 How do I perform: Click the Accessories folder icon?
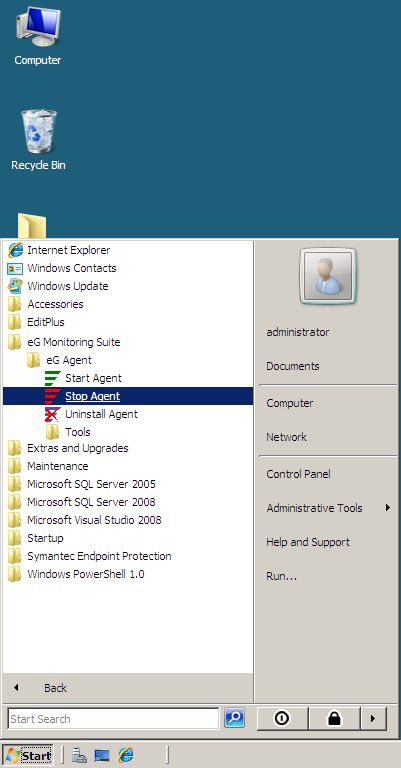click(15, 304)
